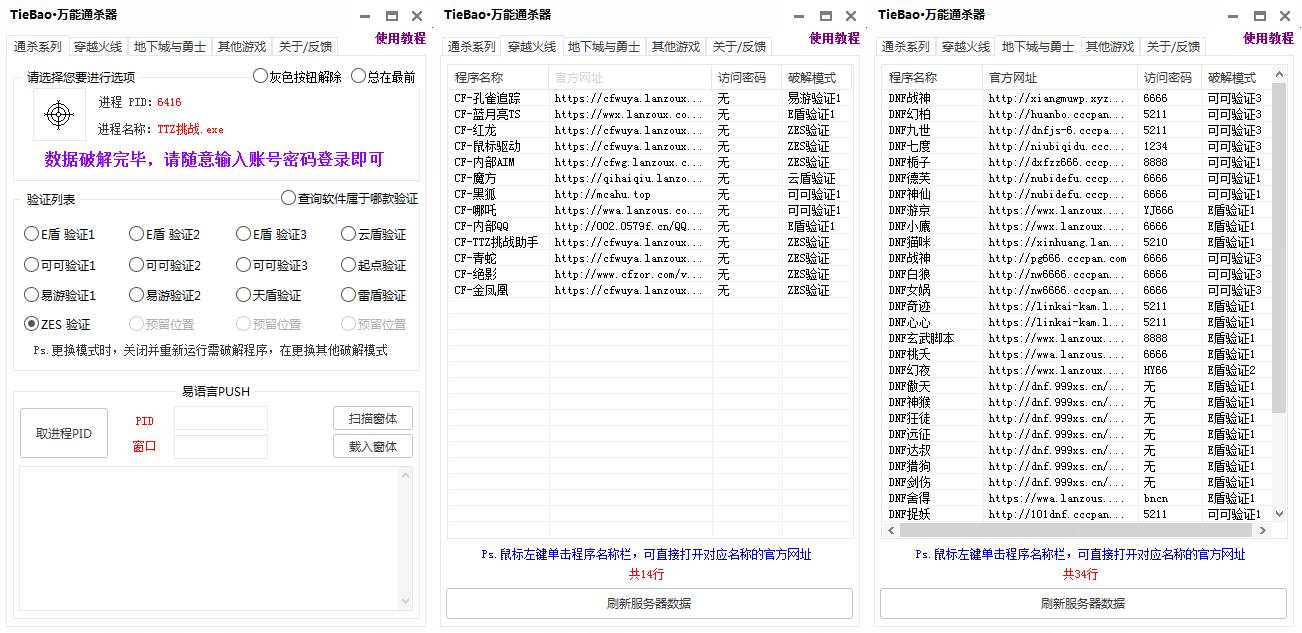The height and width of the screenshot is (633, 1302).
Task: Select 易游验证1 verification mode
Action: pos(31,294)
